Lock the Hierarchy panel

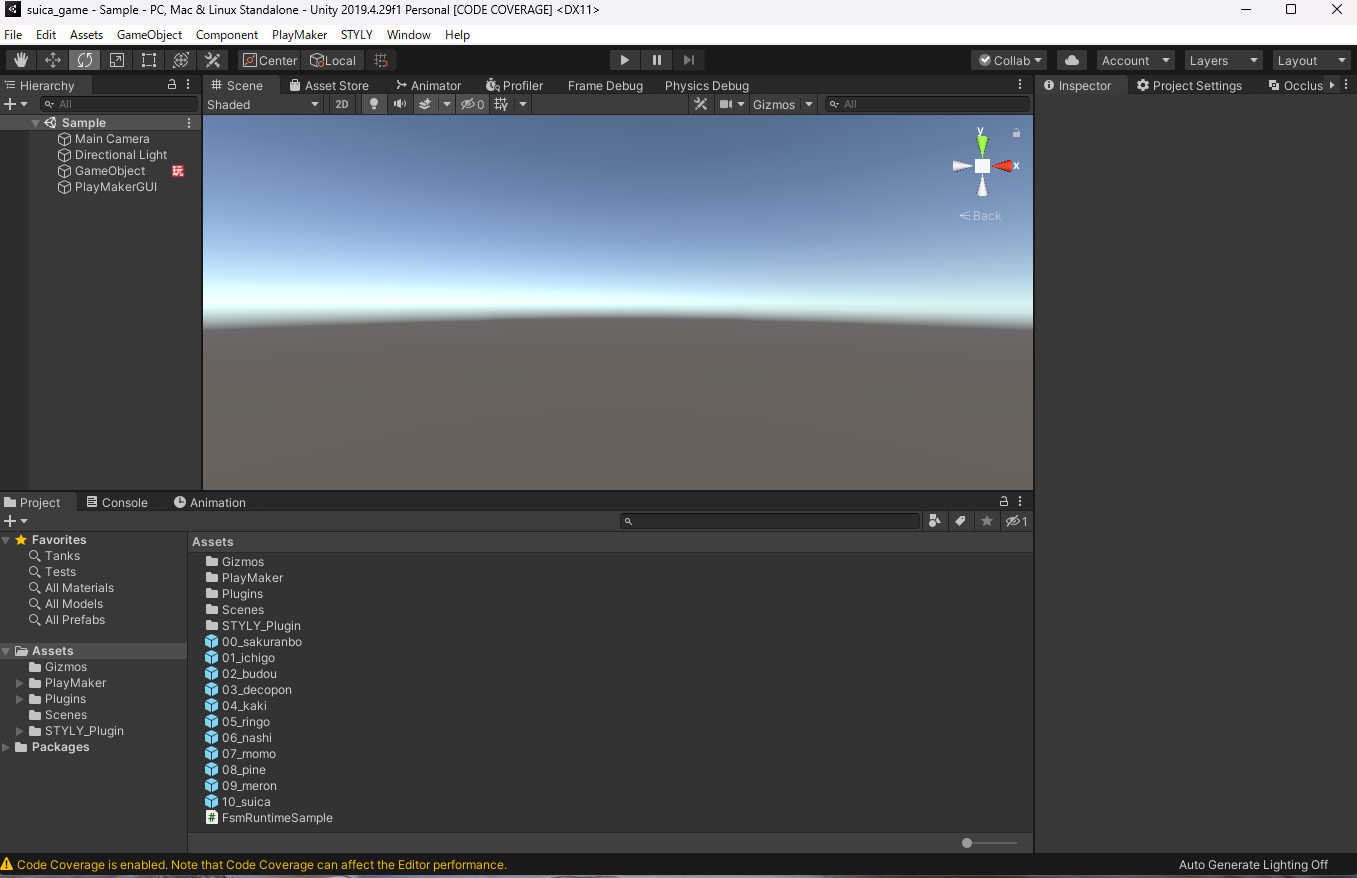tap(172, 85)
